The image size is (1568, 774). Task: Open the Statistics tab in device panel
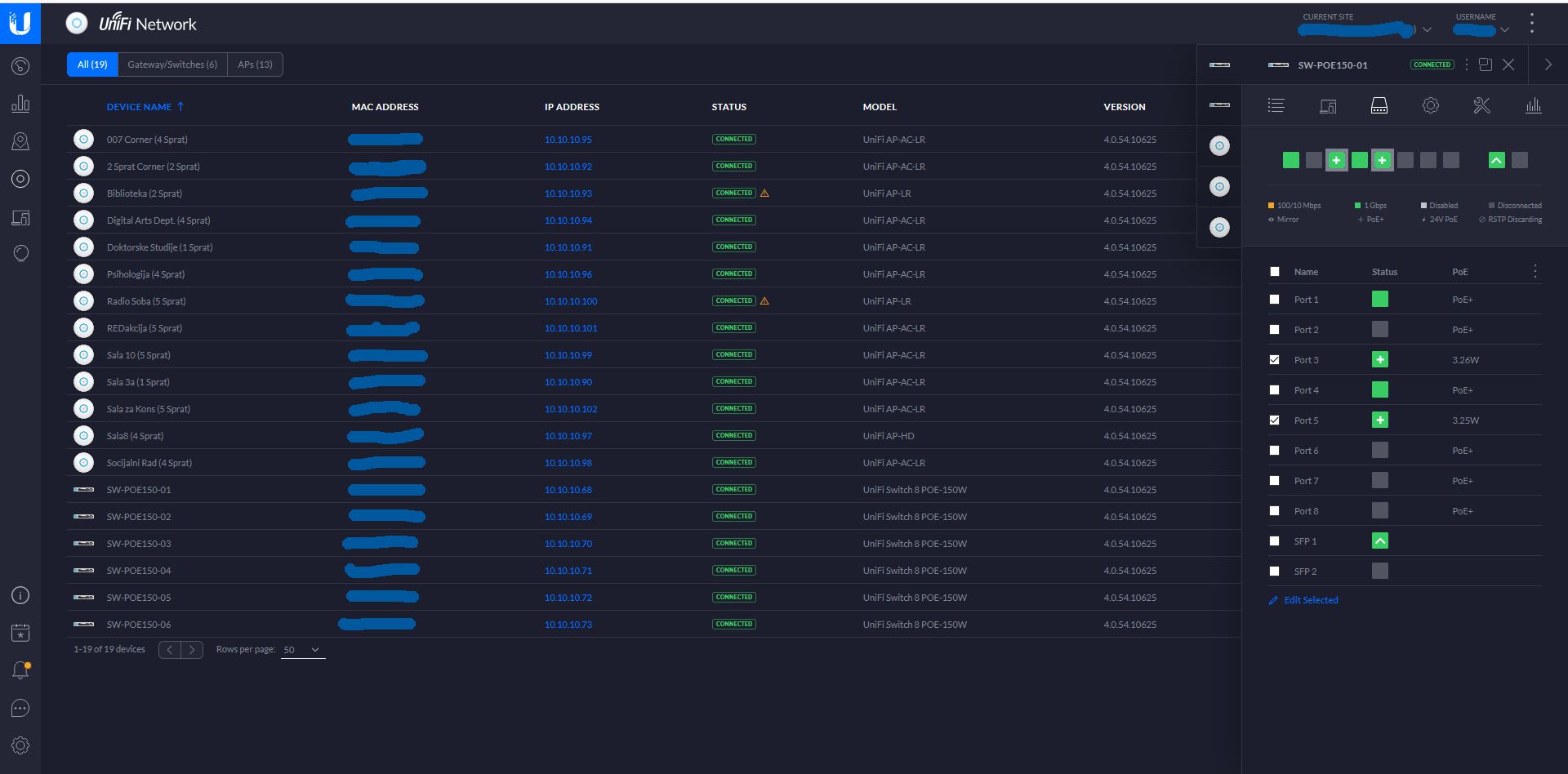[1534, 105]
